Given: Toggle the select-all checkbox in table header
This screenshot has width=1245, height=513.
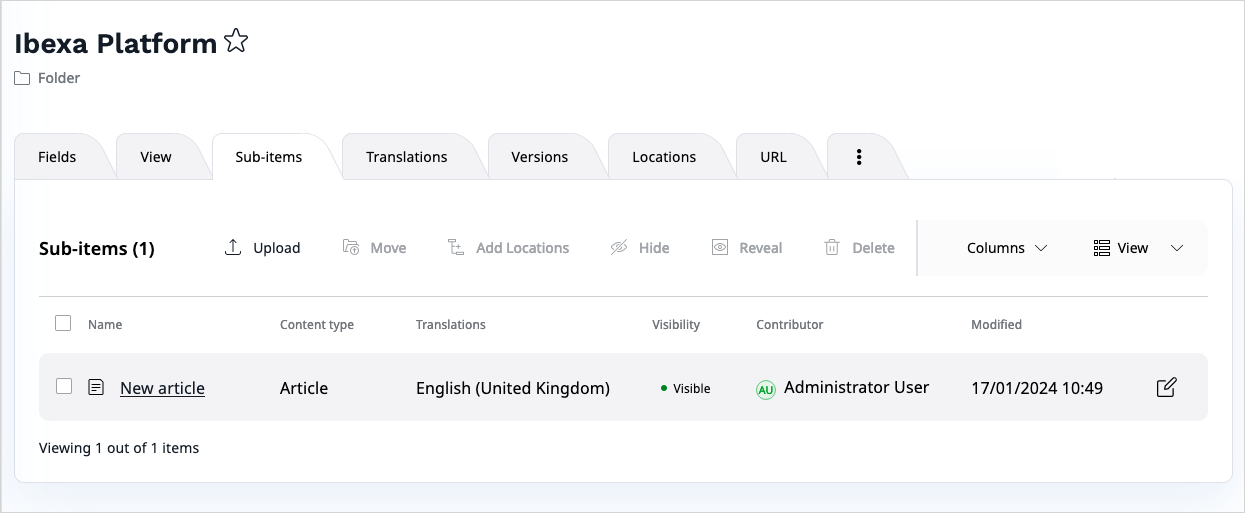Looking at the screenshot, I should tap(63, 323).
